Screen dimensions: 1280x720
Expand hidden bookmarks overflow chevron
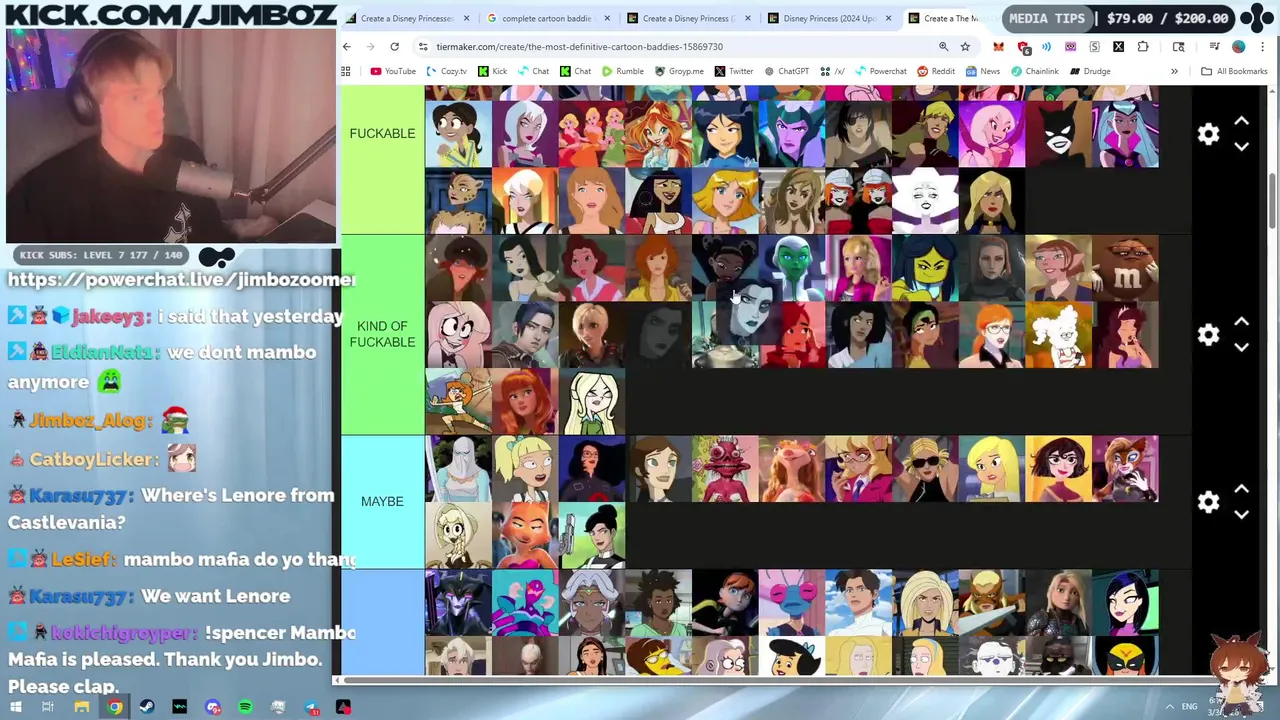(1174, 71)
